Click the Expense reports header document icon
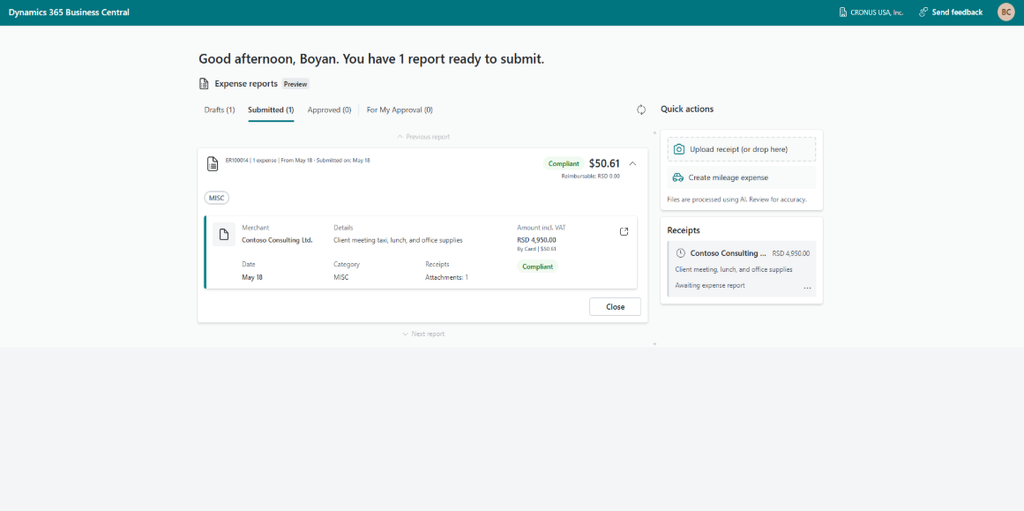 point(204,84)
